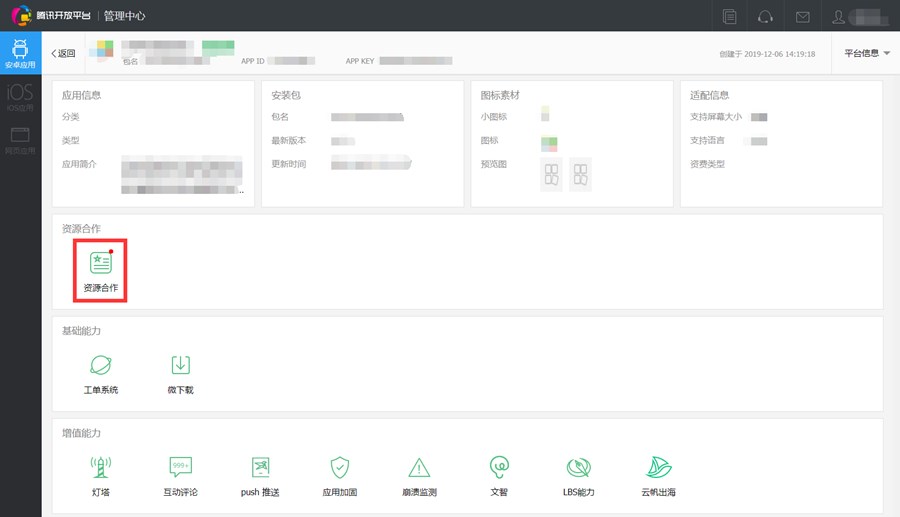
Task: Select the 安卓应用 Android apps sidebar tab
Action: [20, 53]
